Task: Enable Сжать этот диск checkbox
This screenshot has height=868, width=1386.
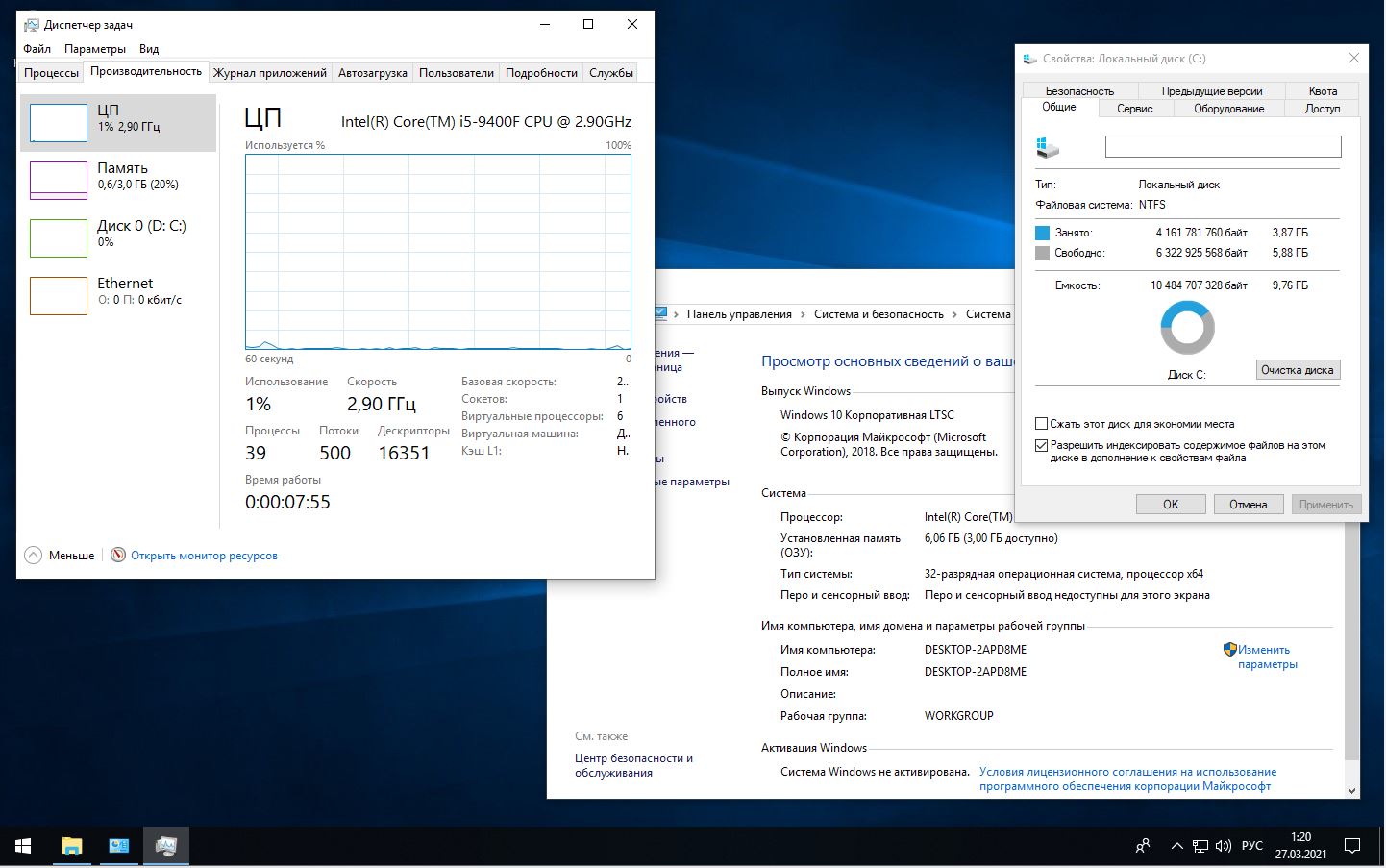Action: click(x=1041, y=423)
